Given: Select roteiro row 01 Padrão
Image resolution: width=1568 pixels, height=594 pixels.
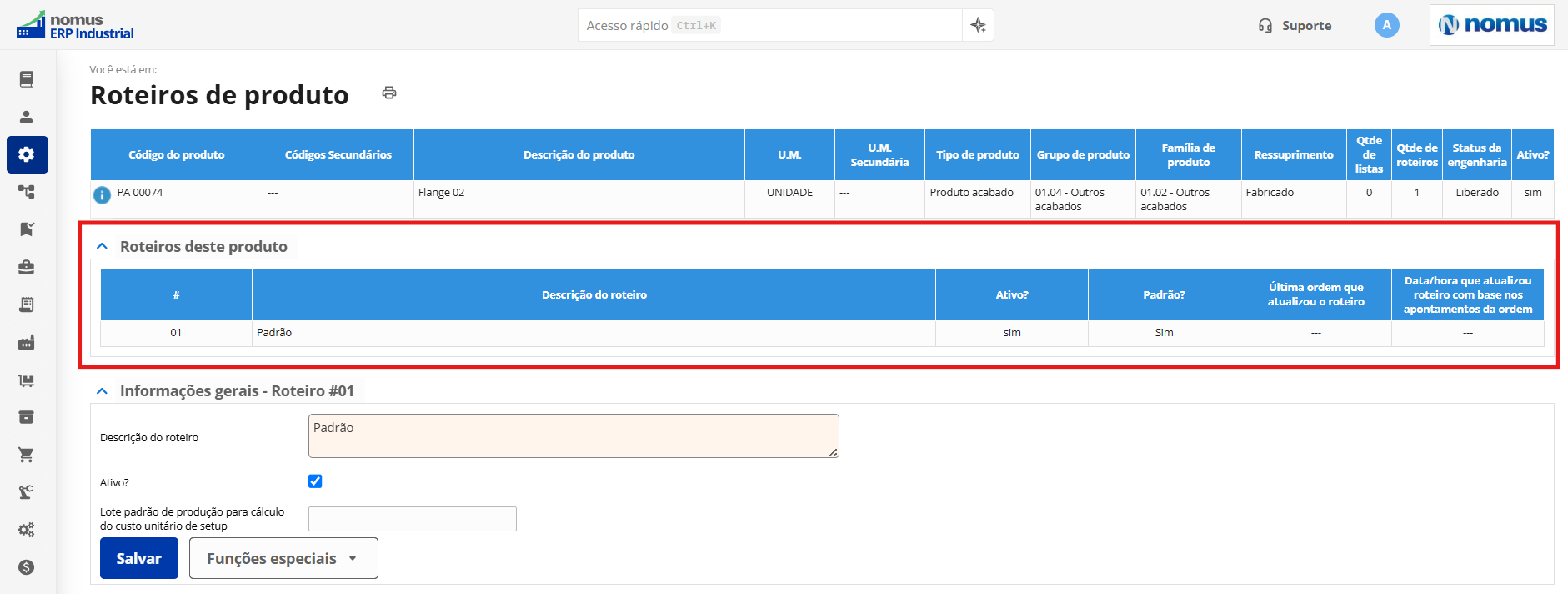Looking at the screenshot, I should pyautogui.click(x=822, y=333).
